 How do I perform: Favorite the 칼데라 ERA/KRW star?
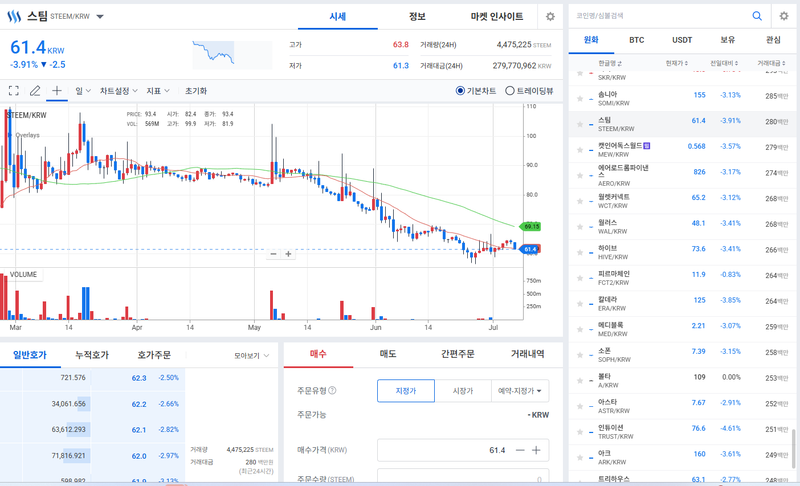click(580, 303)
